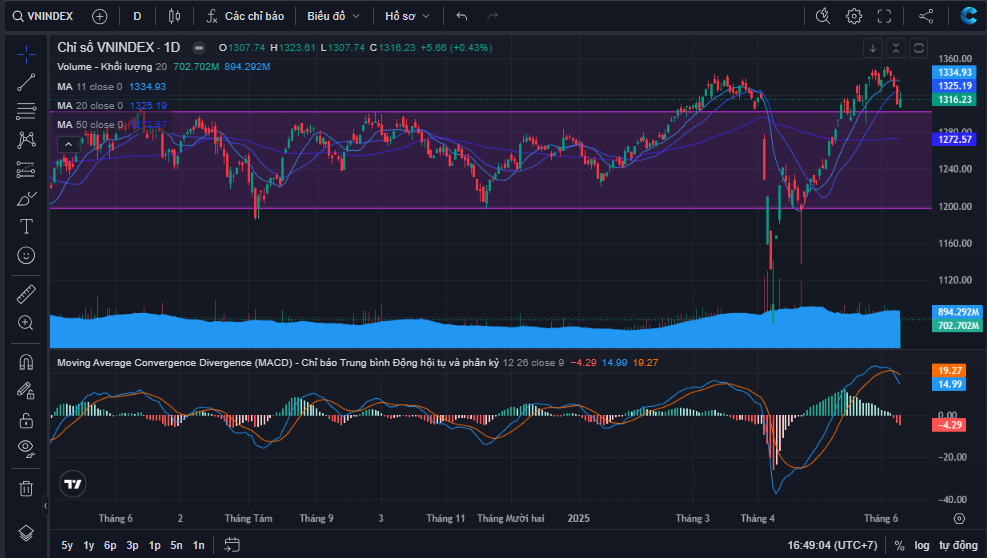The width and height of the screenshot is (987, 558).
Task: Open the emoji icons tool
Action: 26,255
